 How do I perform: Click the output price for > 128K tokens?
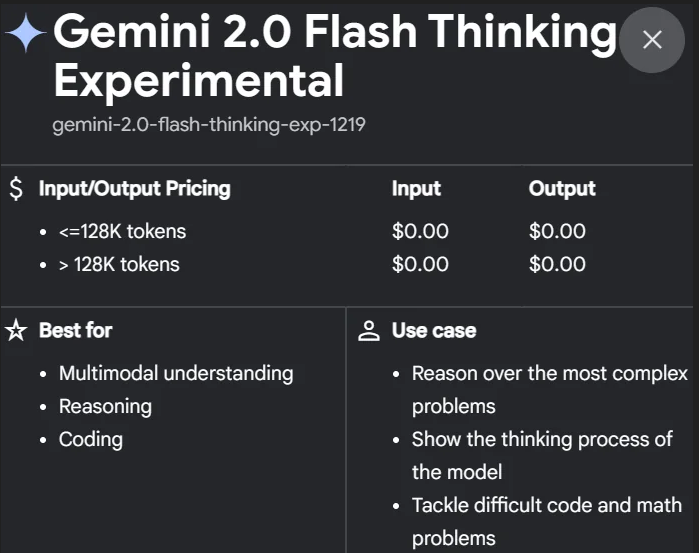557,265
